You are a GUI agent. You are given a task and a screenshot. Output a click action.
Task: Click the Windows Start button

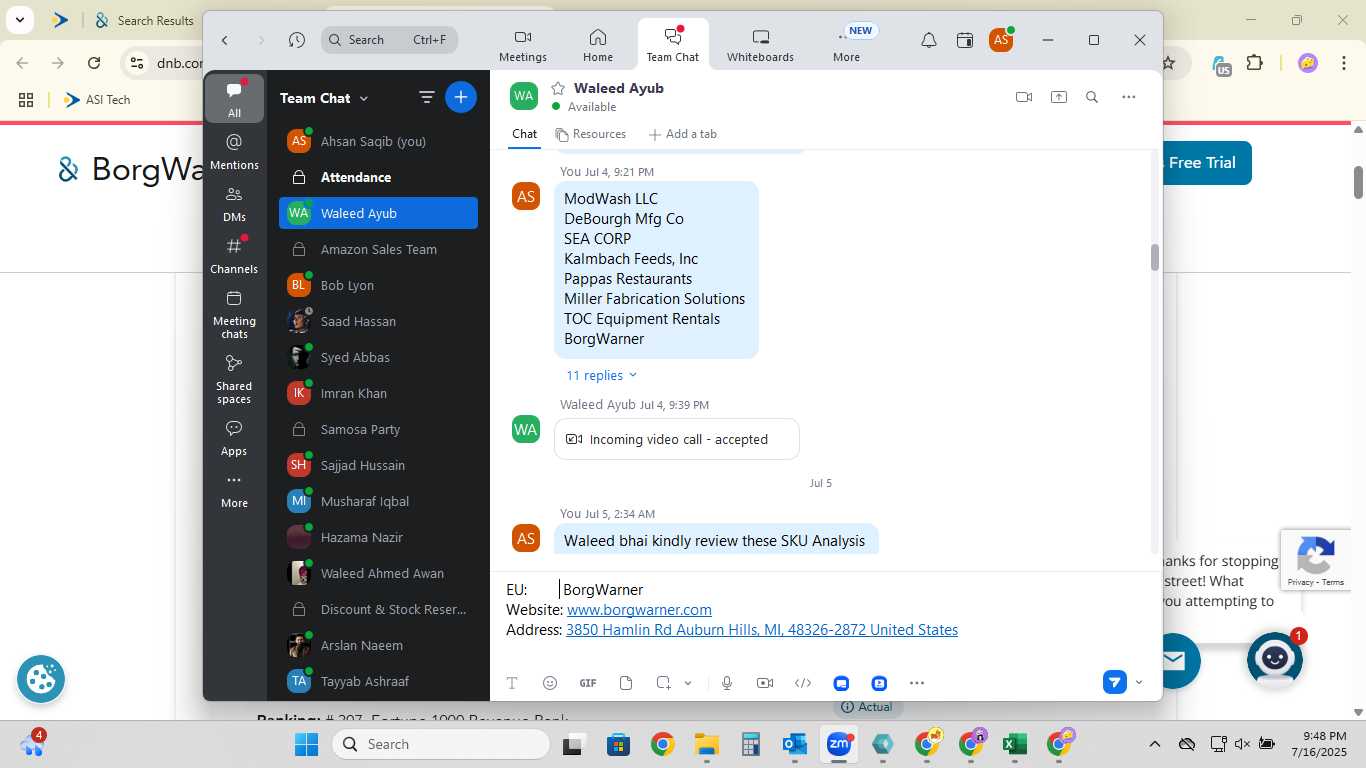coord(306,744)
